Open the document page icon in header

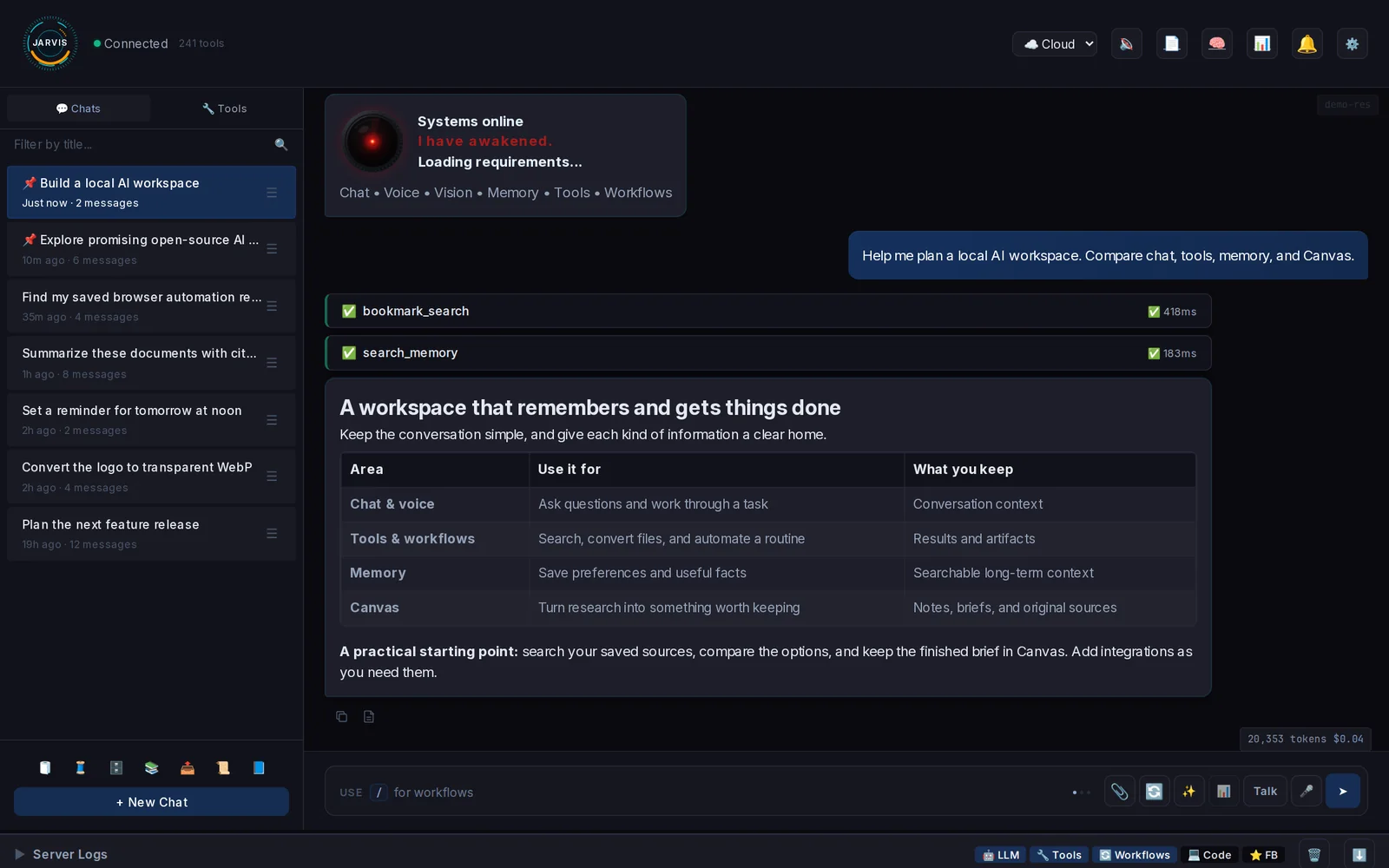coord(1172,43)
